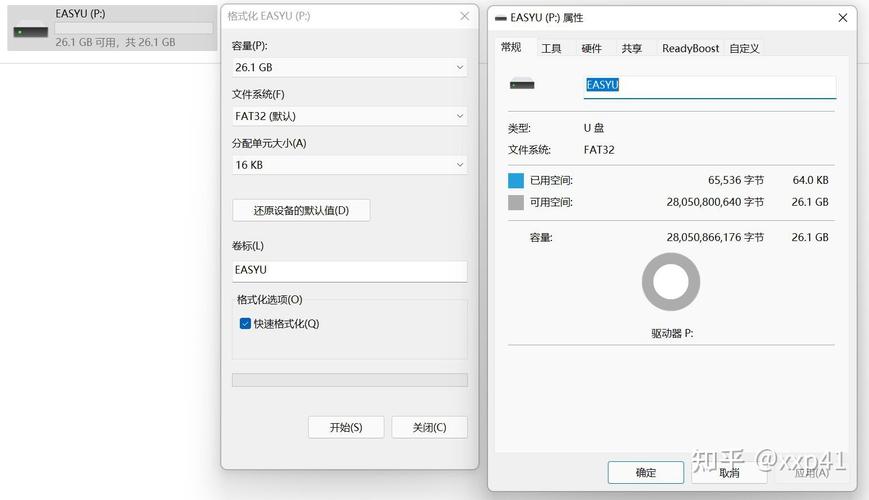Click the 'U 盘' type value
Screen dimensions: 869x500
pos(594,128)
